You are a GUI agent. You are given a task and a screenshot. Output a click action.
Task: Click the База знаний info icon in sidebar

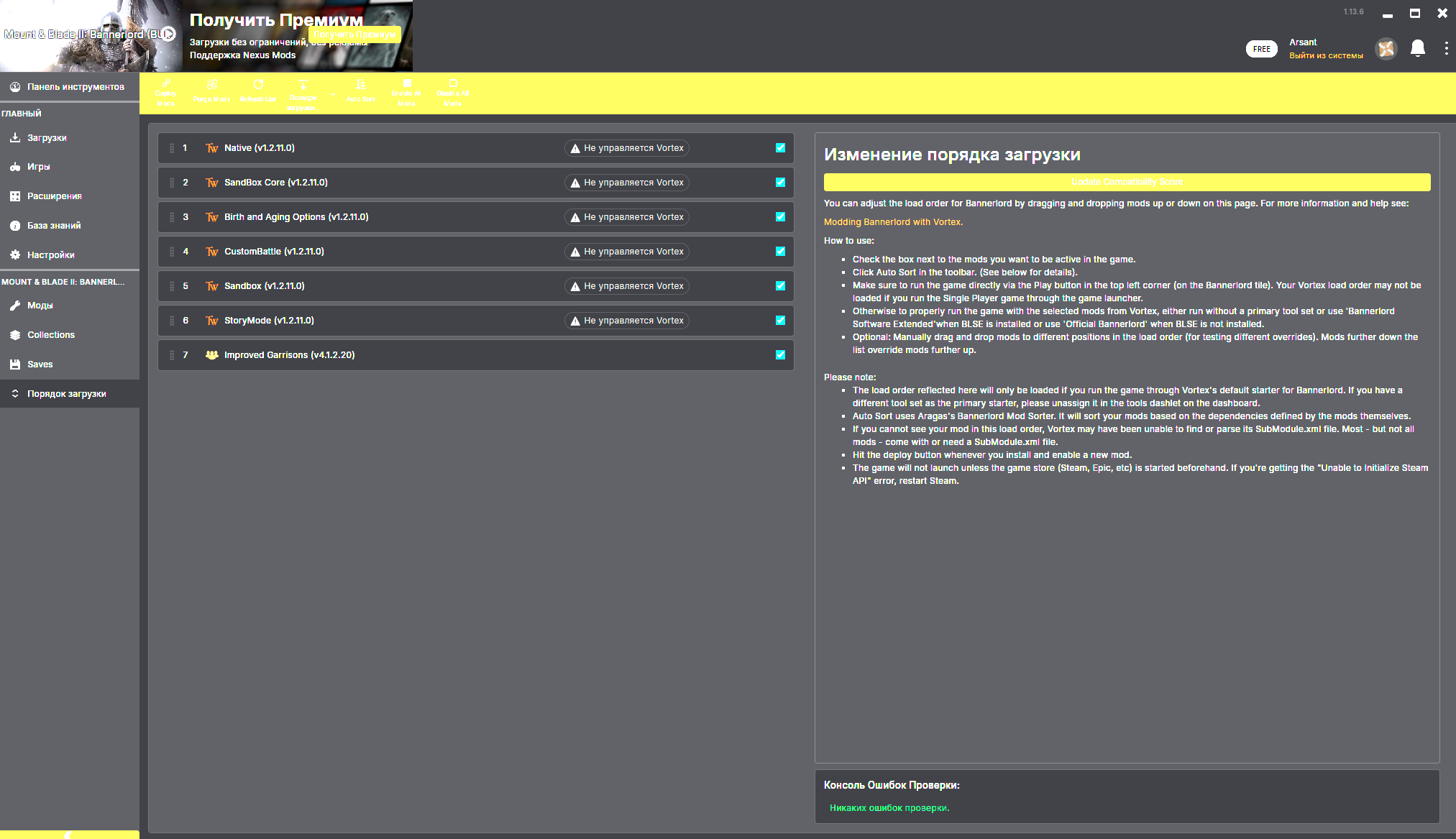(15, 225)
